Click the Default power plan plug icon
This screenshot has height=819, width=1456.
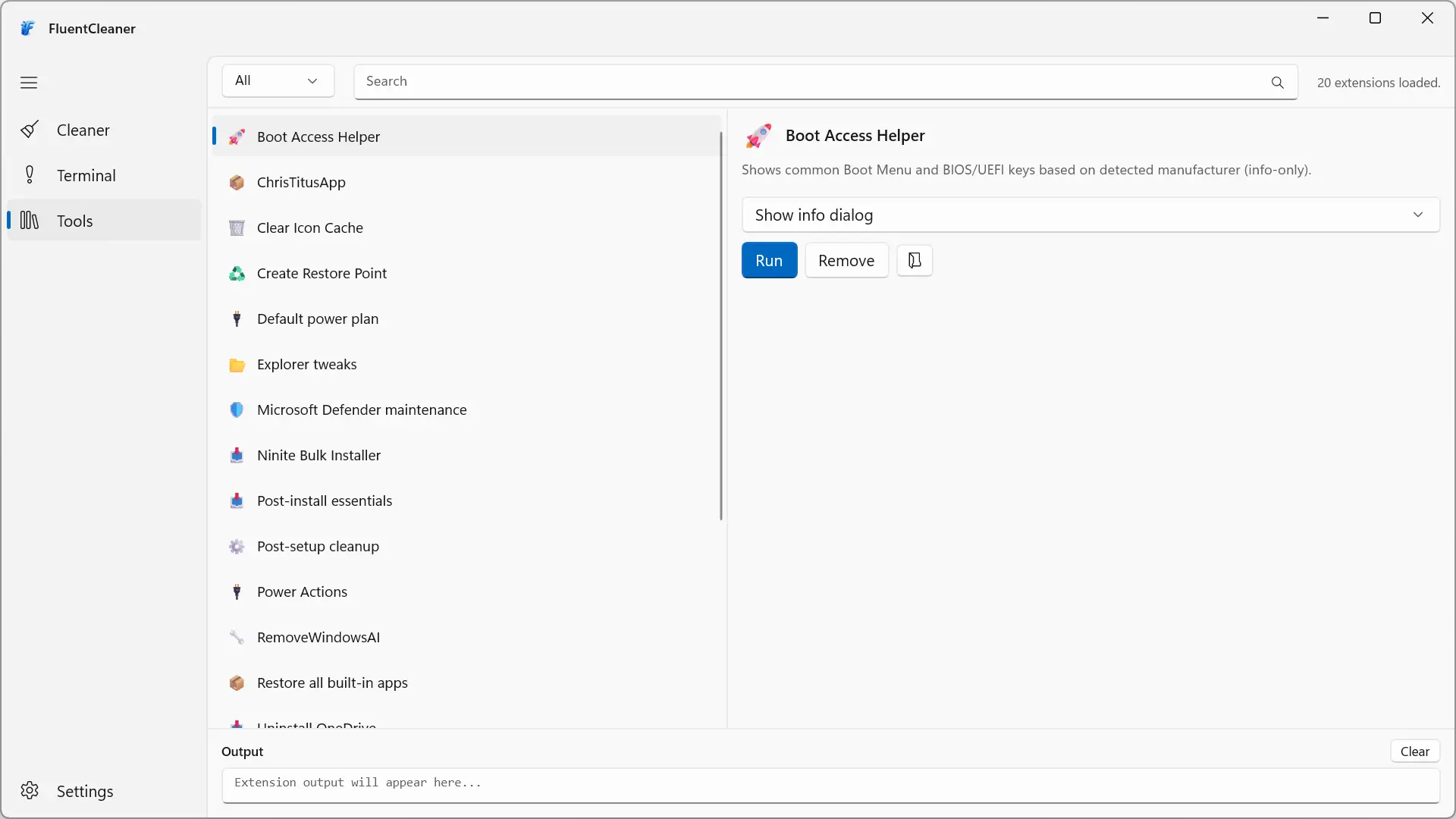(237, 319)
